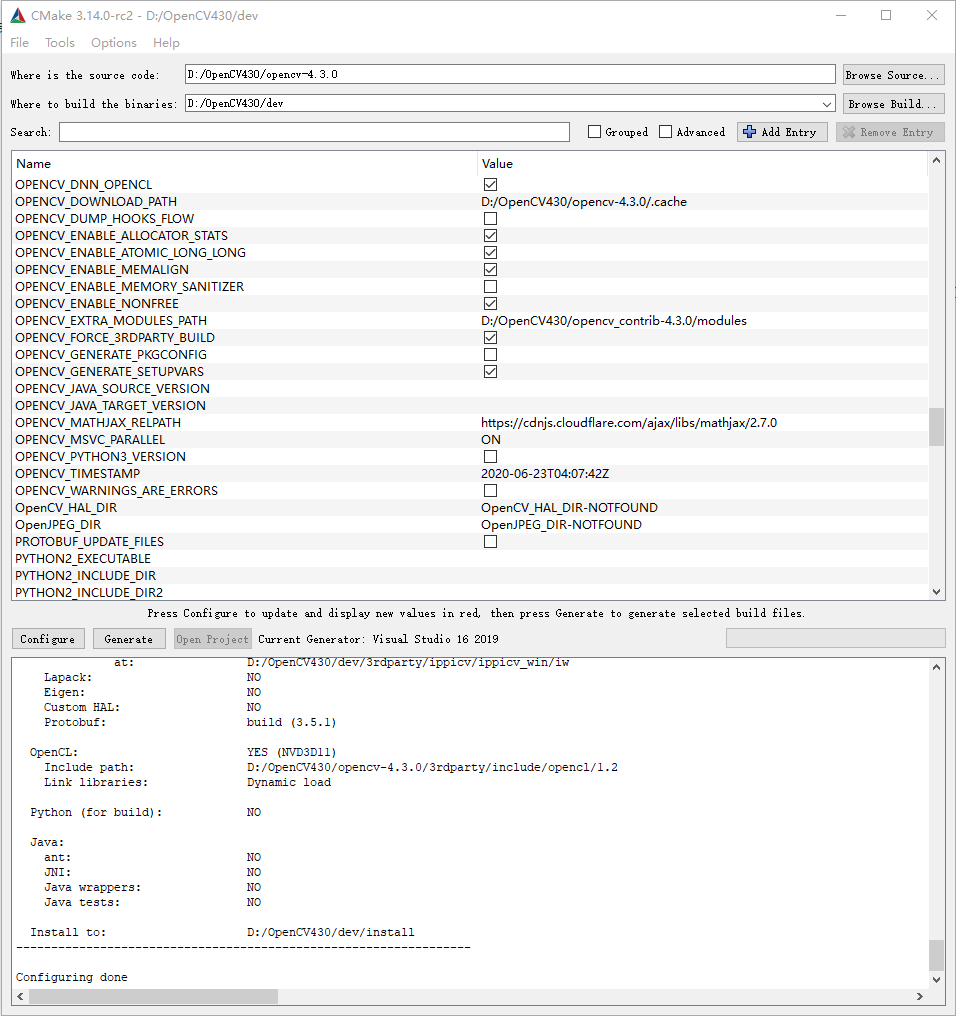Image resolution: width=956 pixels, height=1016 pixels.
Task: Click the Browse Source button
Action: point(894,75)
